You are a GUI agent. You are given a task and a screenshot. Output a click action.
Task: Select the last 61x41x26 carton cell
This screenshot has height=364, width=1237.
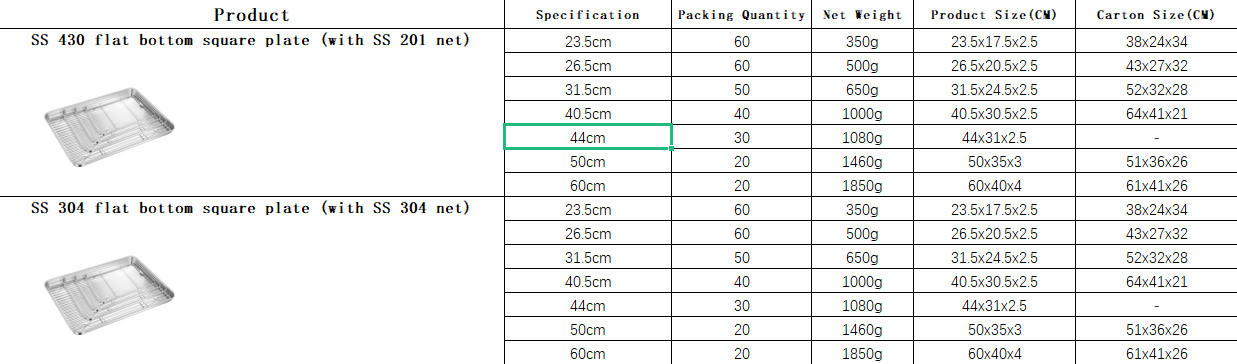tap(1156, 354)
